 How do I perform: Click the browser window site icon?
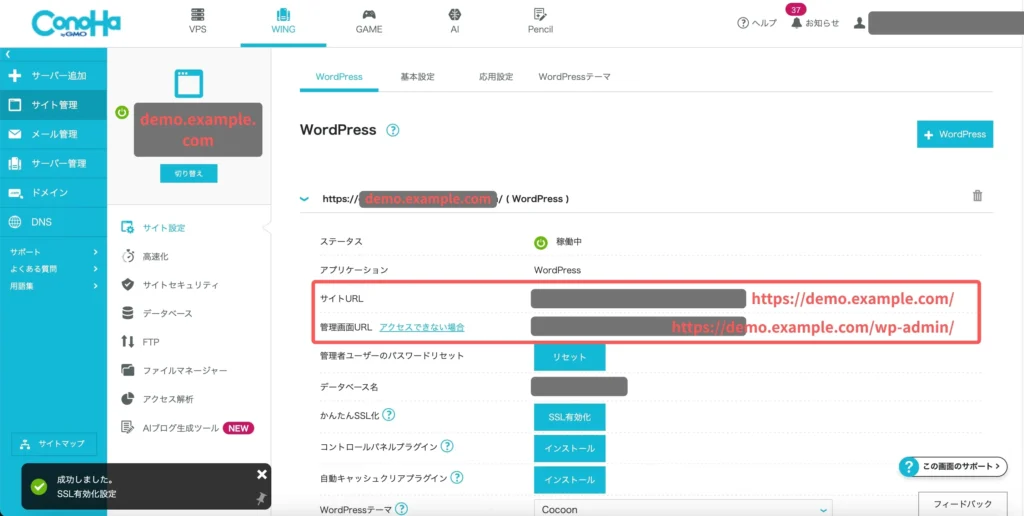pos(189,84)
